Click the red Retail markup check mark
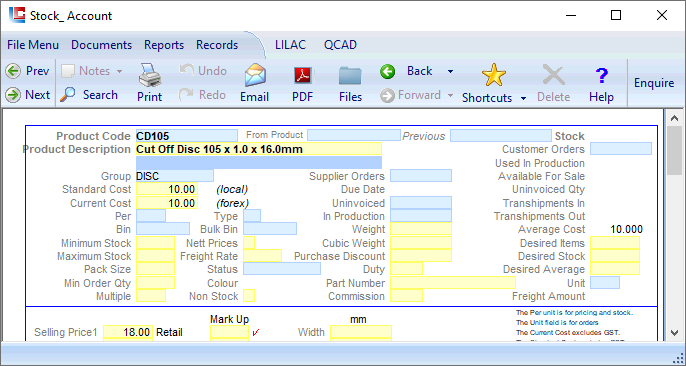Screen dimensions: 686x366 pos(256,333)
